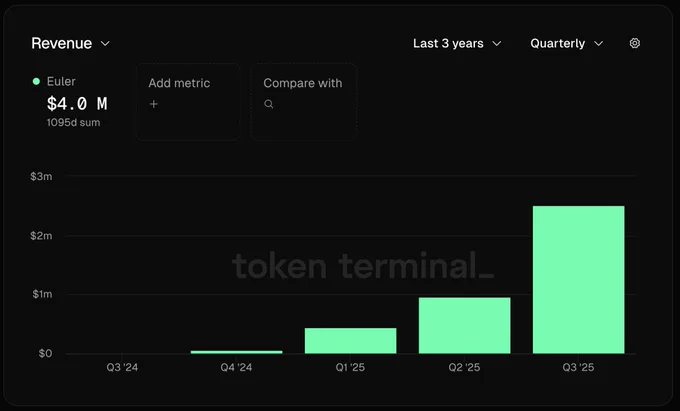Click the Q4 '24 revenue bar
This screenshot has width=680, height=411.
tap(236, 352)
